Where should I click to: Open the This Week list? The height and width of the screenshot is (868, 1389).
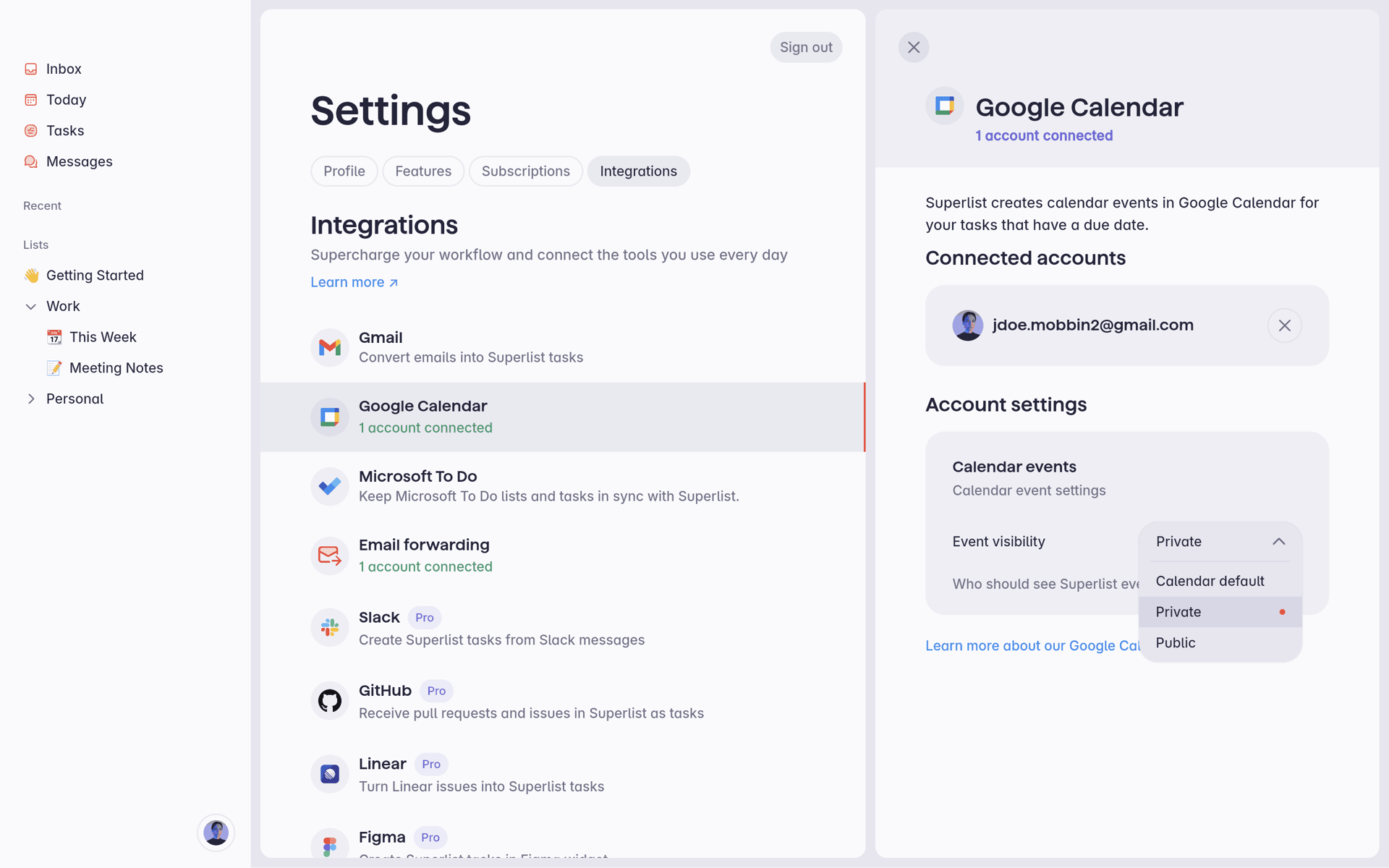103,337
